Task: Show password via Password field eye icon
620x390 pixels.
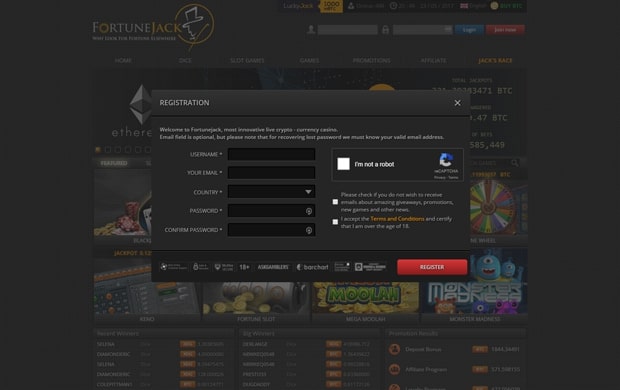Action: pos(309,211)
